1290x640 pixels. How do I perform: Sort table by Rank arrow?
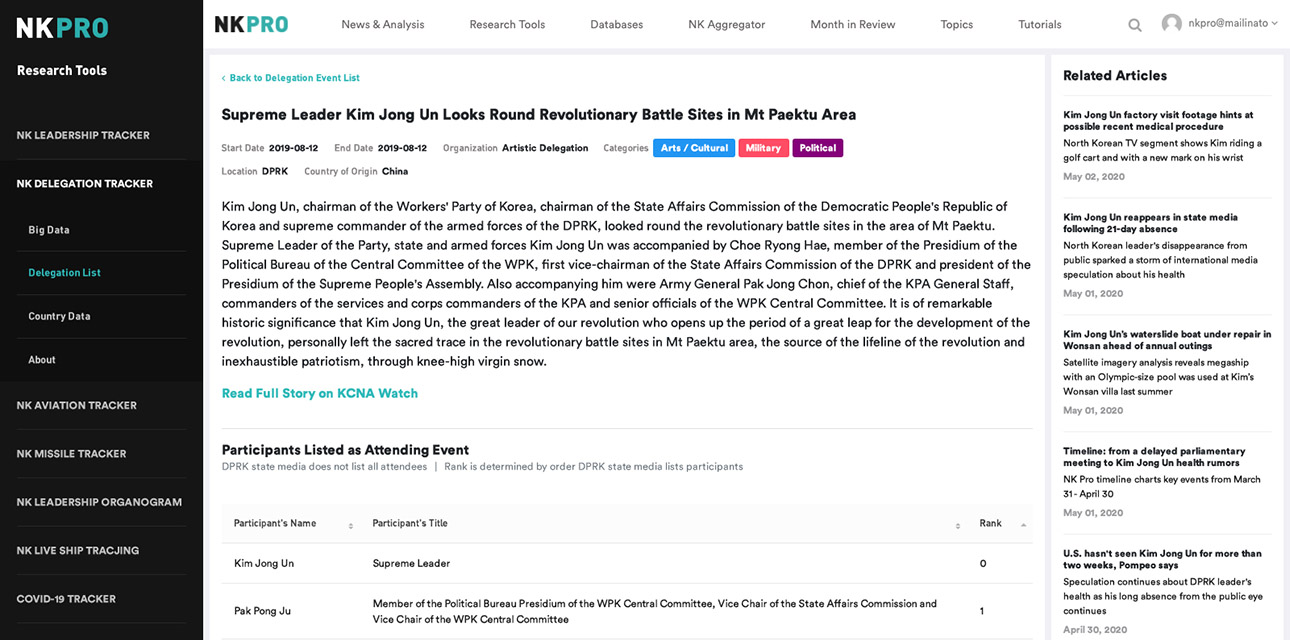point(1023,524)
